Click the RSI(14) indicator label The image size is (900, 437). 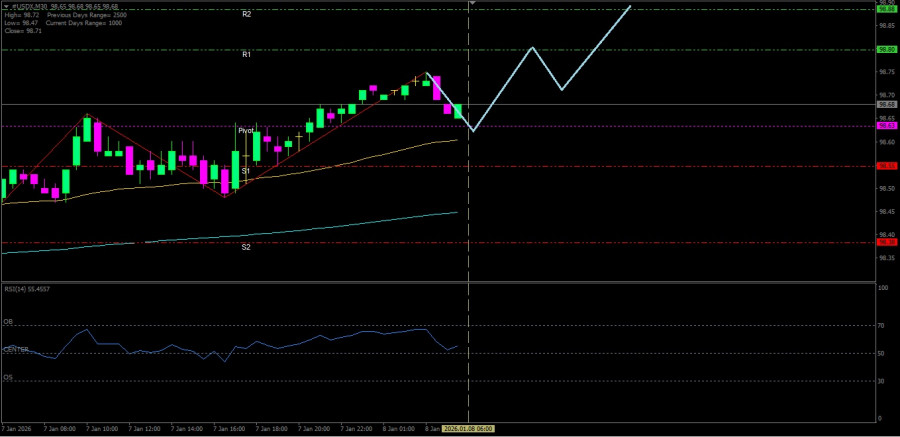[x=26, y=289]
